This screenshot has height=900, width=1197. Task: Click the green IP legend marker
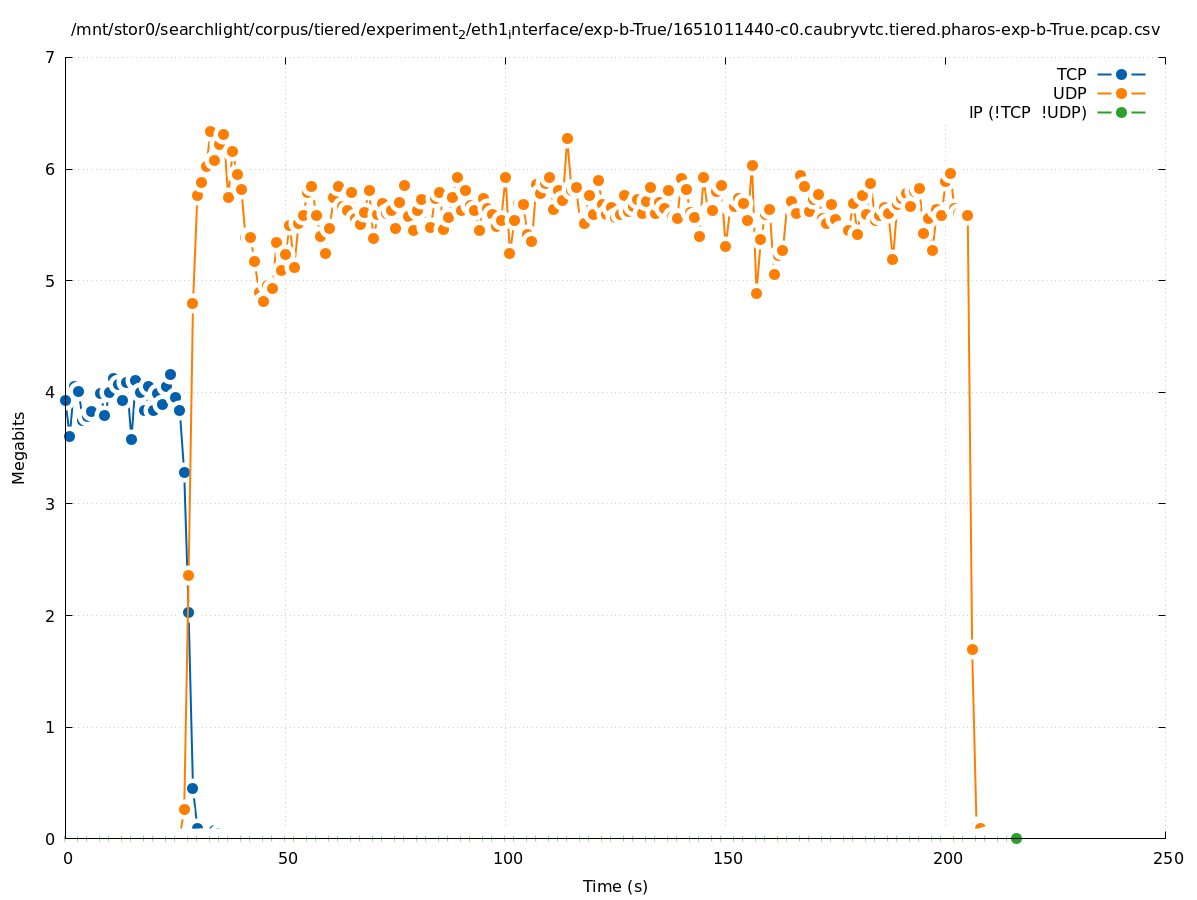click(1121, 112)
